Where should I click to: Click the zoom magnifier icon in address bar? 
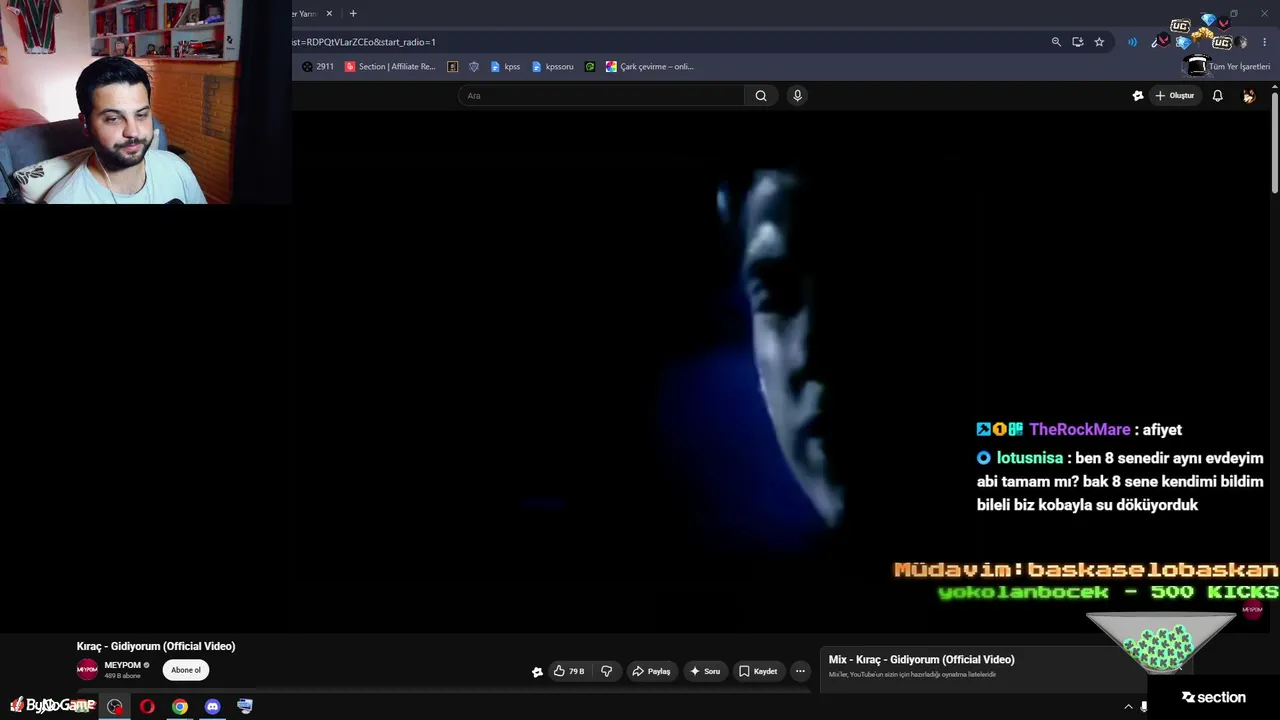1056,42
